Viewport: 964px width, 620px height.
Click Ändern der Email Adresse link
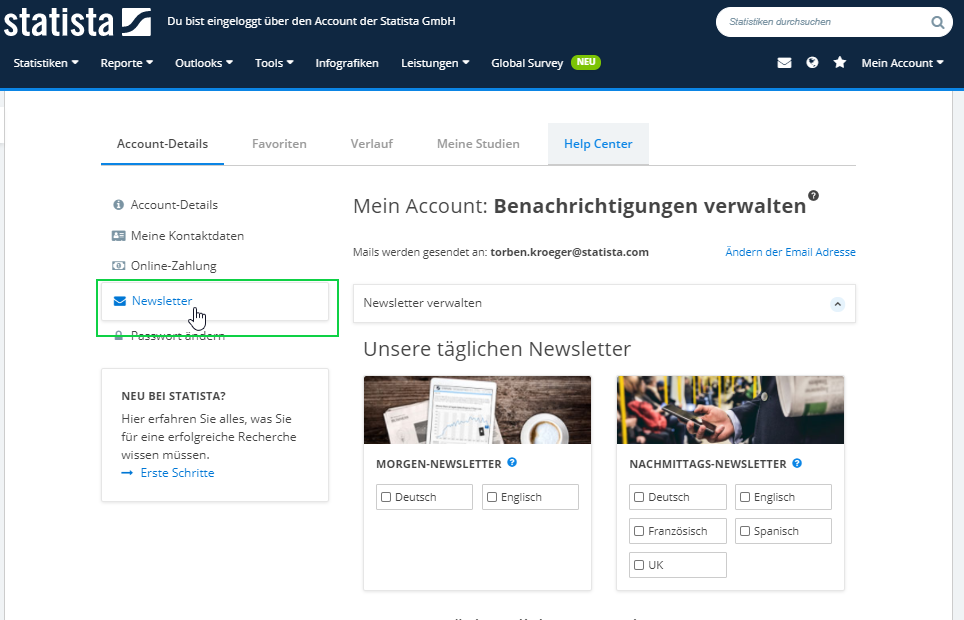click(x=790, y=252)
